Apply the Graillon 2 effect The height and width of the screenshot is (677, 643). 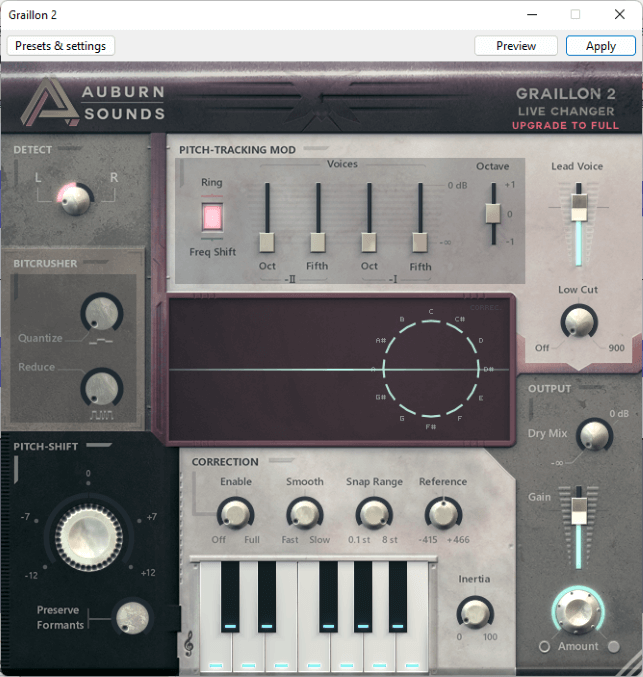[x=601, y=46]
